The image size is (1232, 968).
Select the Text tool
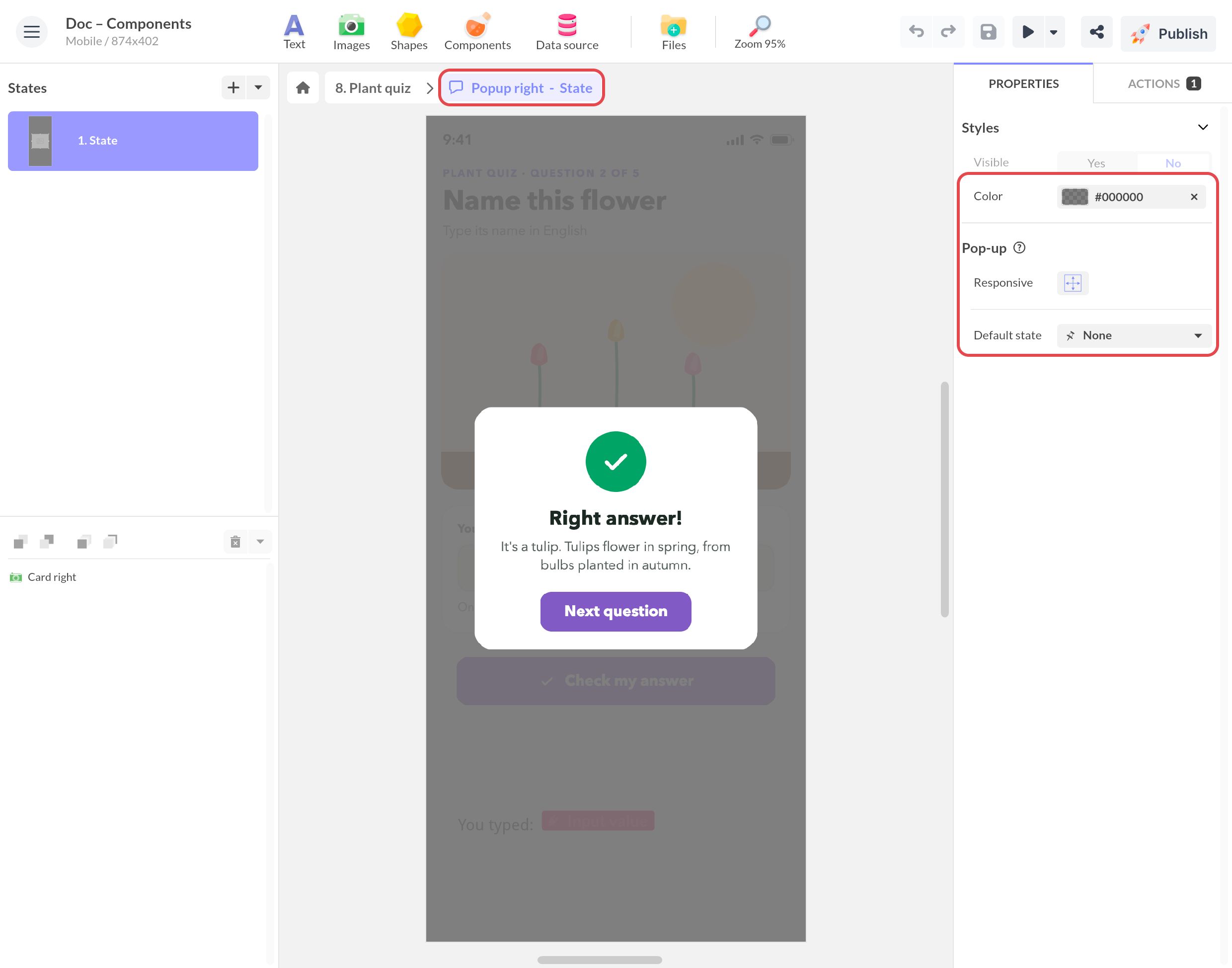point(294,32)
